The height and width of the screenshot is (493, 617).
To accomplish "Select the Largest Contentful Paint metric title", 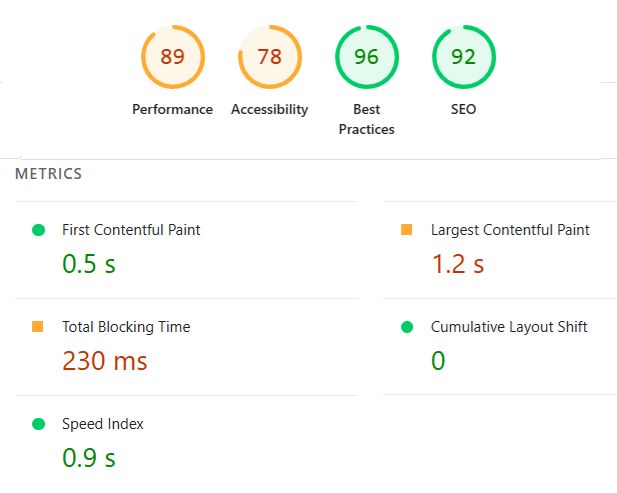I will tap(510, 230).
